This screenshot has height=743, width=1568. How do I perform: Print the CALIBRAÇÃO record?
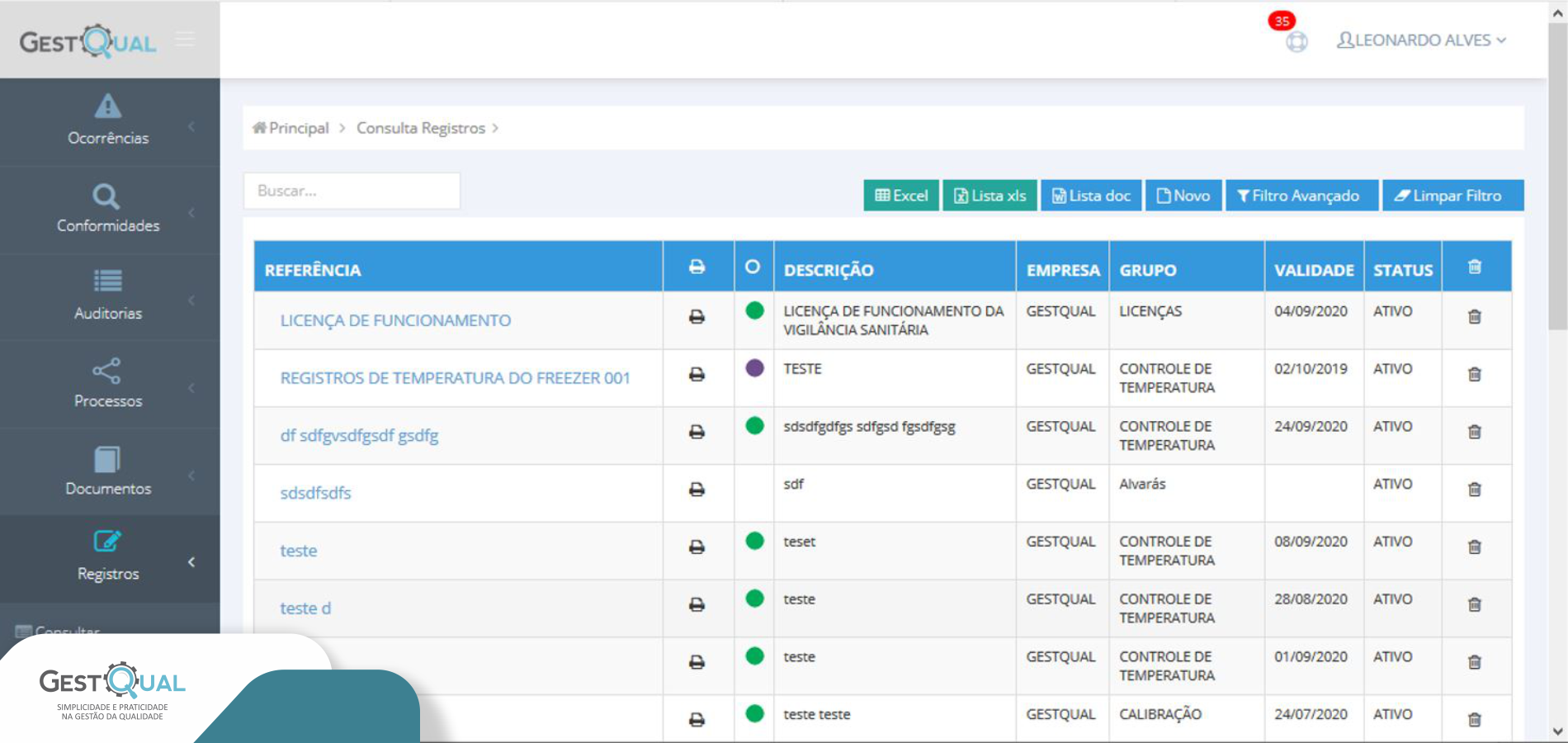pos(697,720)
